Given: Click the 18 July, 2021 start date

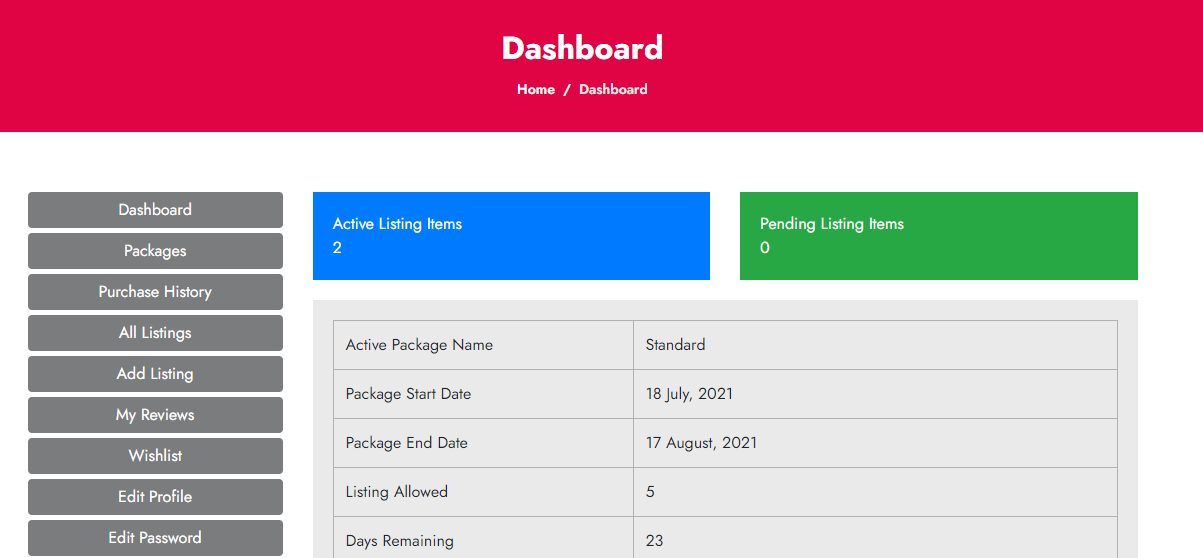Looking at the screenshot, I should (x=689, y=394).
